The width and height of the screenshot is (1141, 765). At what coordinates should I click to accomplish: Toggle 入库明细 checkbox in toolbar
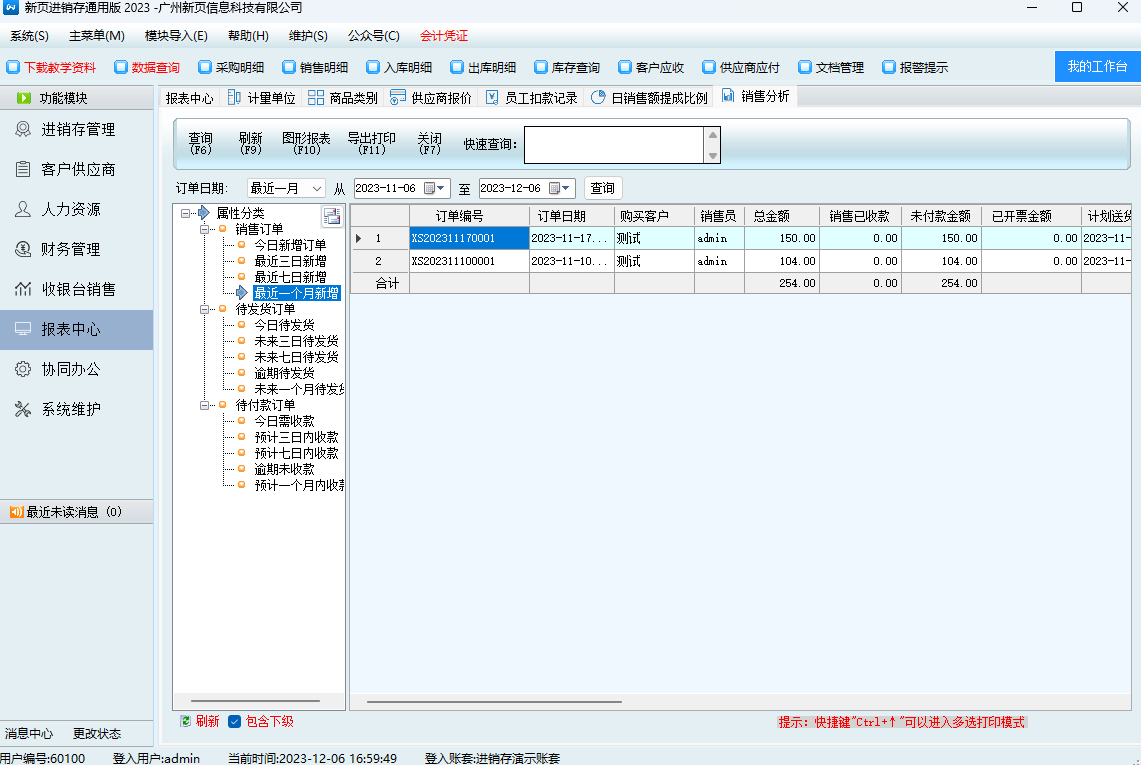point(373,67)
